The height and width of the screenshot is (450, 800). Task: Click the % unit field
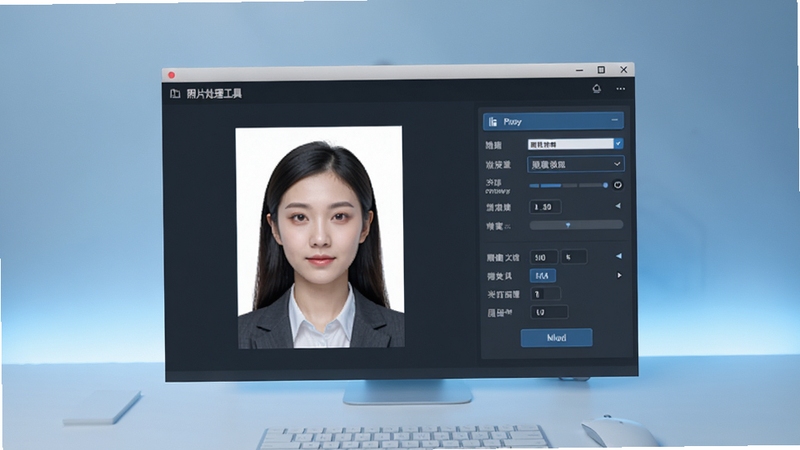click(574, 257)
